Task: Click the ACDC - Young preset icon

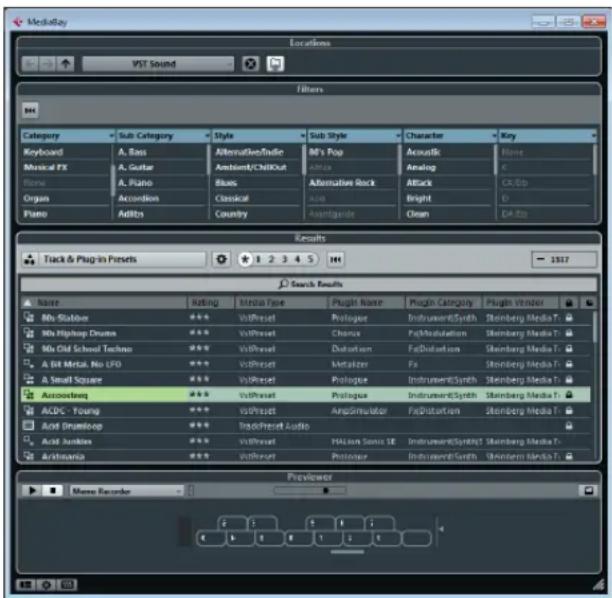Action: coord(29,410)
